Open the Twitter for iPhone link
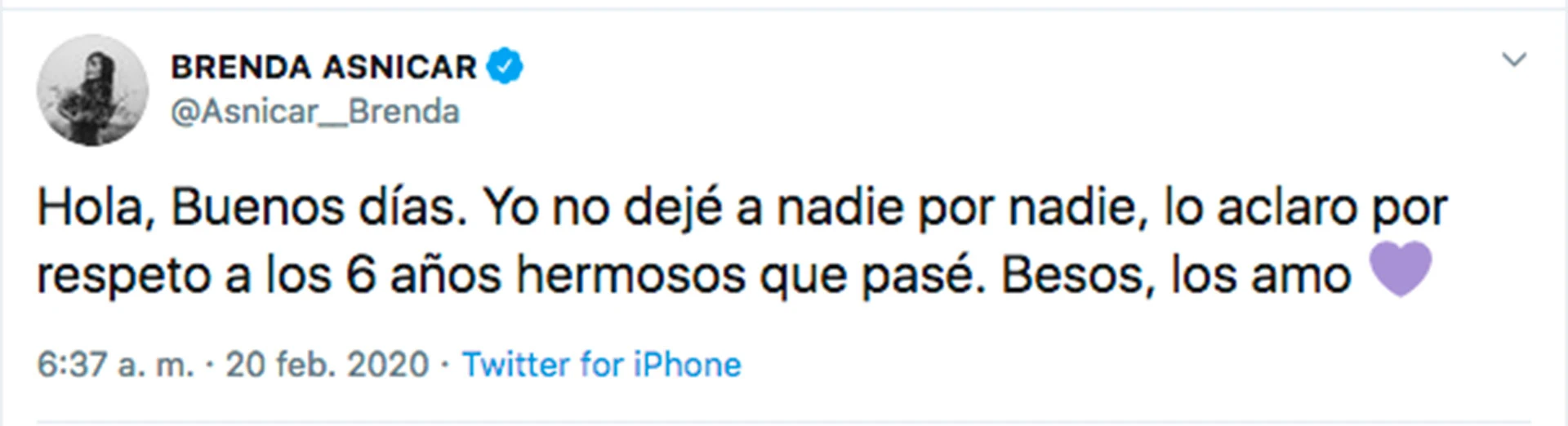Screen dimensions: 1568x426 (601, 365)
